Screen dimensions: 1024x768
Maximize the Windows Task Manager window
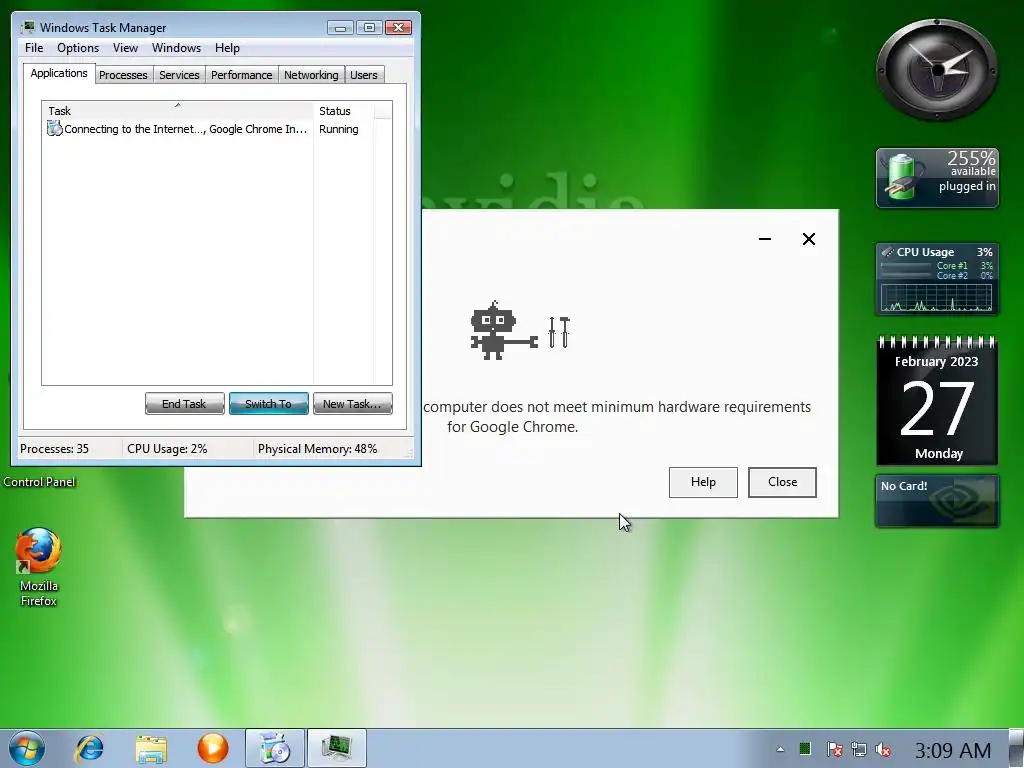click(369, 27)
